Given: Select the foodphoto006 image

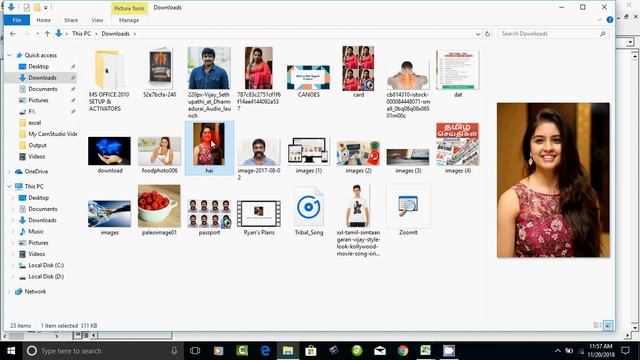Looking at the screenshot, I should click(x=159, y=155).
